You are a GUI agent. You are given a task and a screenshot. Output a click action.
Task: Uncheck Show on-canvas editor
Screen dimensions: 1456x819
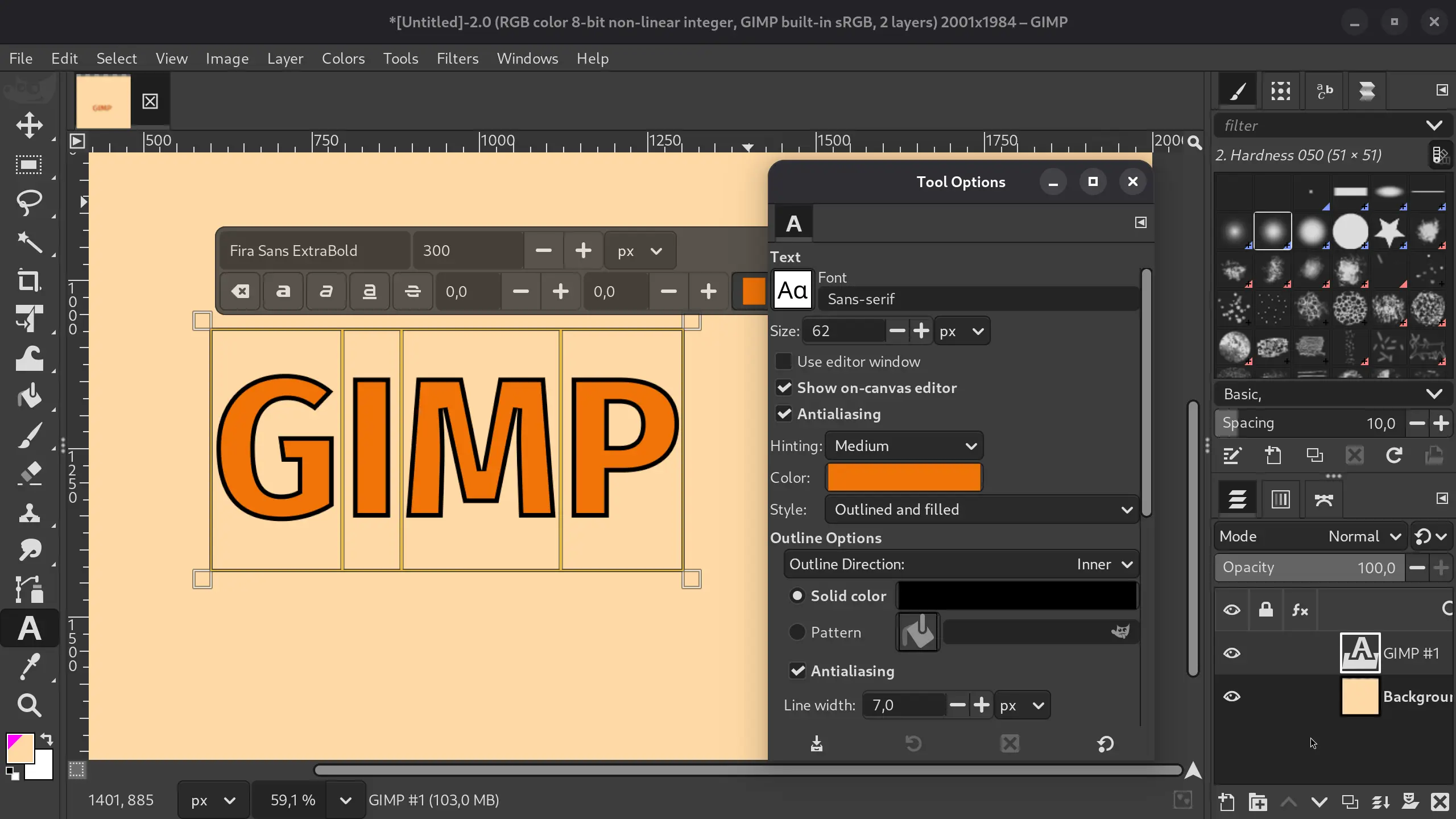(784, 388)
